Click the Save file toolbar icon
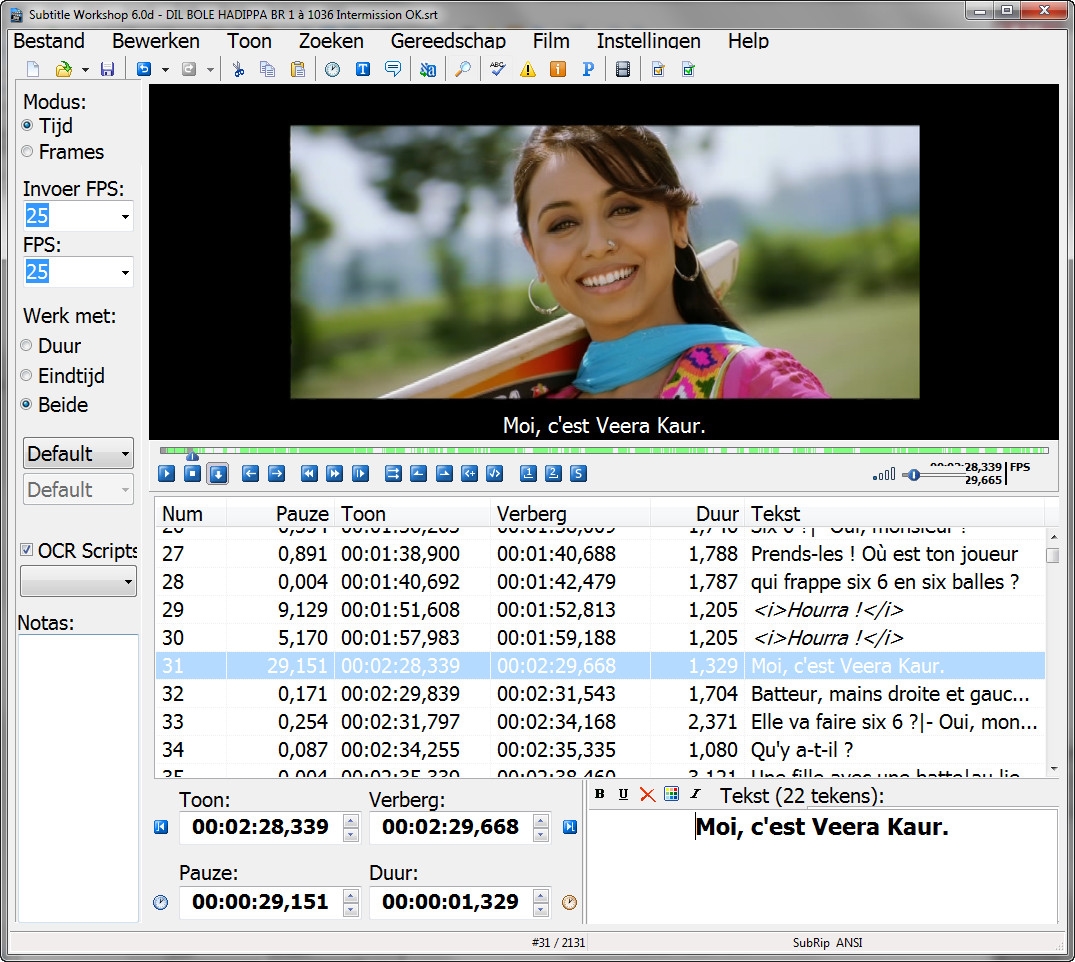This screenshot has width=1075, height=962. pyautogui.click(x=107, y=69)
